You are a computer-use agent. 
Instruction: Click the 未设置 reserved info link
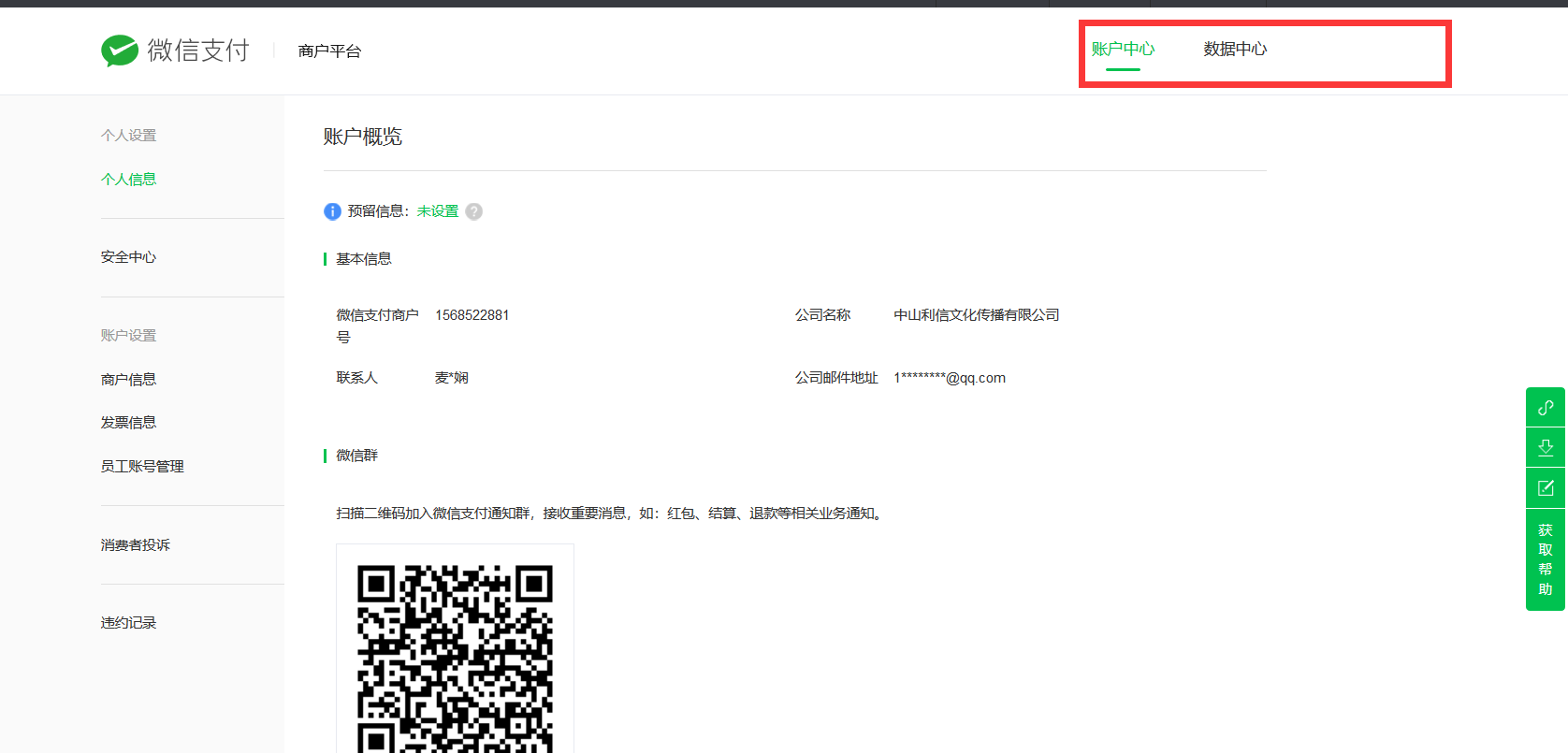click(438, 211)
